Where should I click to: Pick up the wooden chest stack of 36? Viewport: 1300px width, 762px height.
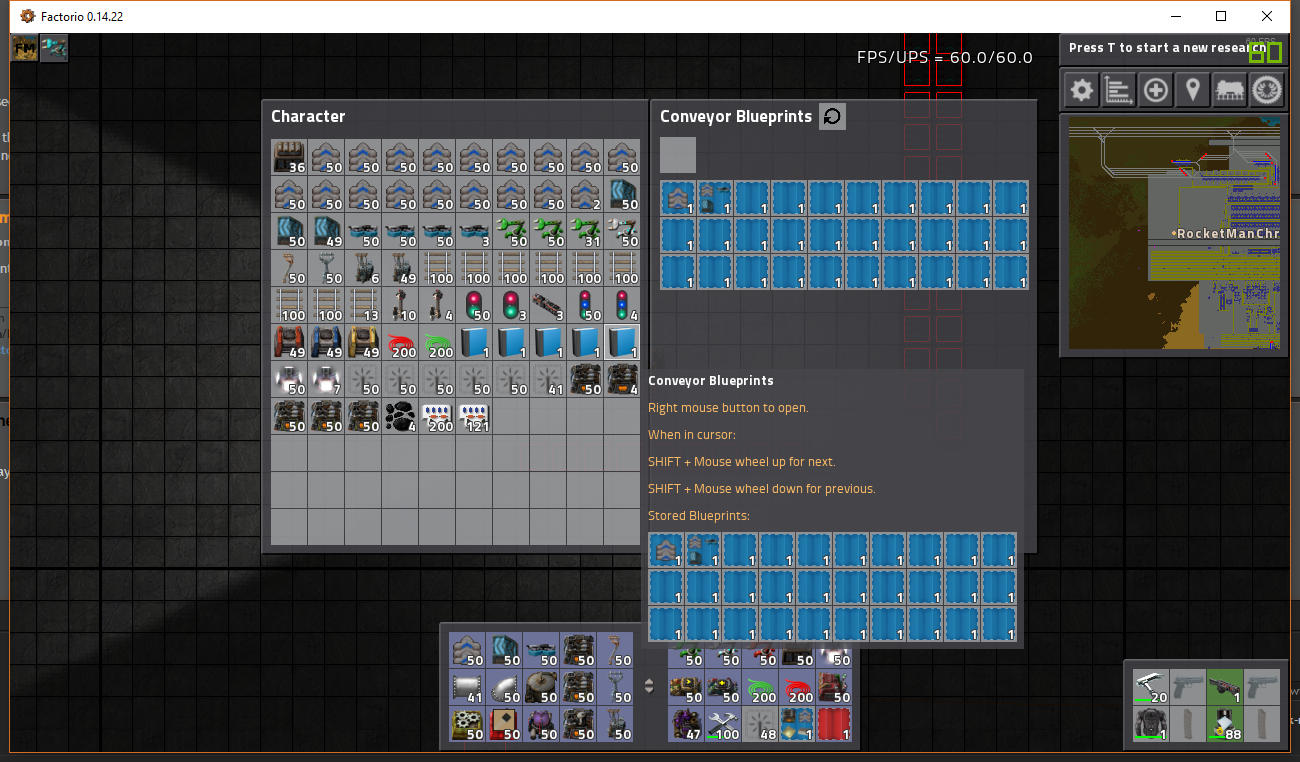click(x=289, y=158)
